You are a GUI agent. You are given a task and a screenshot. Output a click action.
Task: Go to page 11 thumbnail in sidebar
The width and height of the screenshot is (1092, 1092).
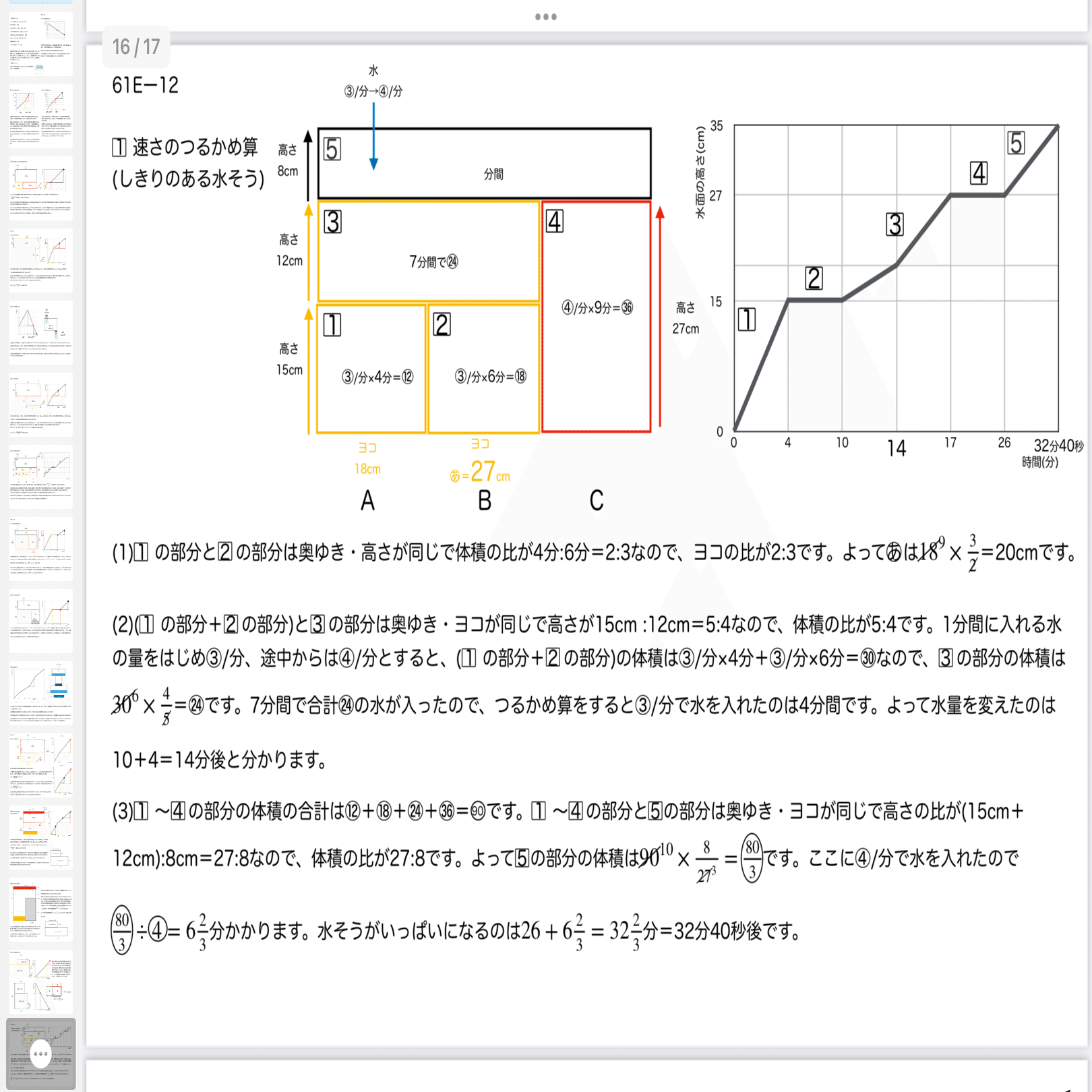[40, 693]
